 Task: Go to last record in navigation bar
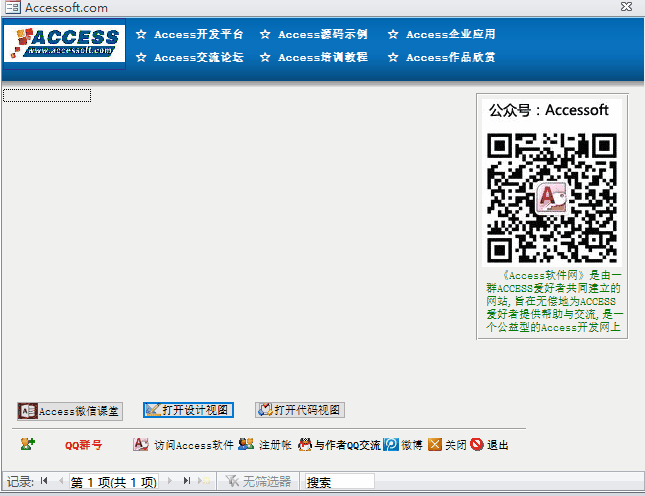point(187,480)
